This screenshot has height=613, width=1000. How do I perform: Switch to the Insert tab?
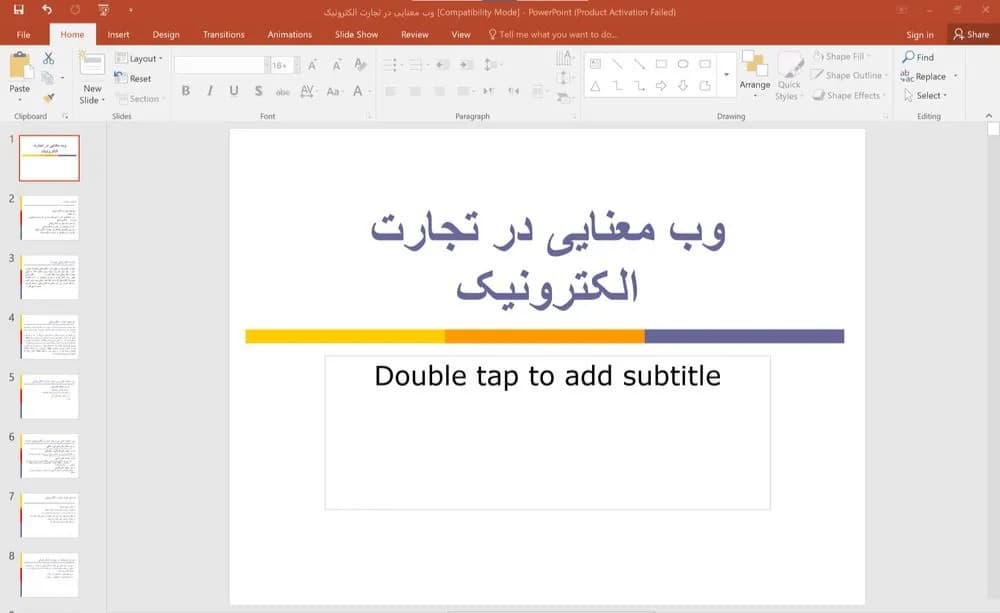tap(119, 34)
